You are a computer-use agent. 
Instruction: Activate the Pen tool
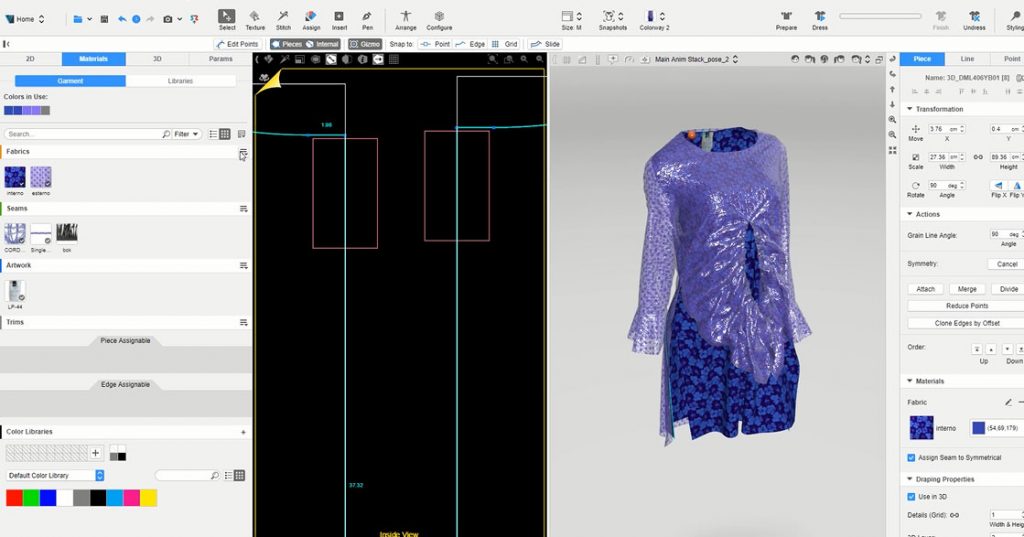[367, 20]
